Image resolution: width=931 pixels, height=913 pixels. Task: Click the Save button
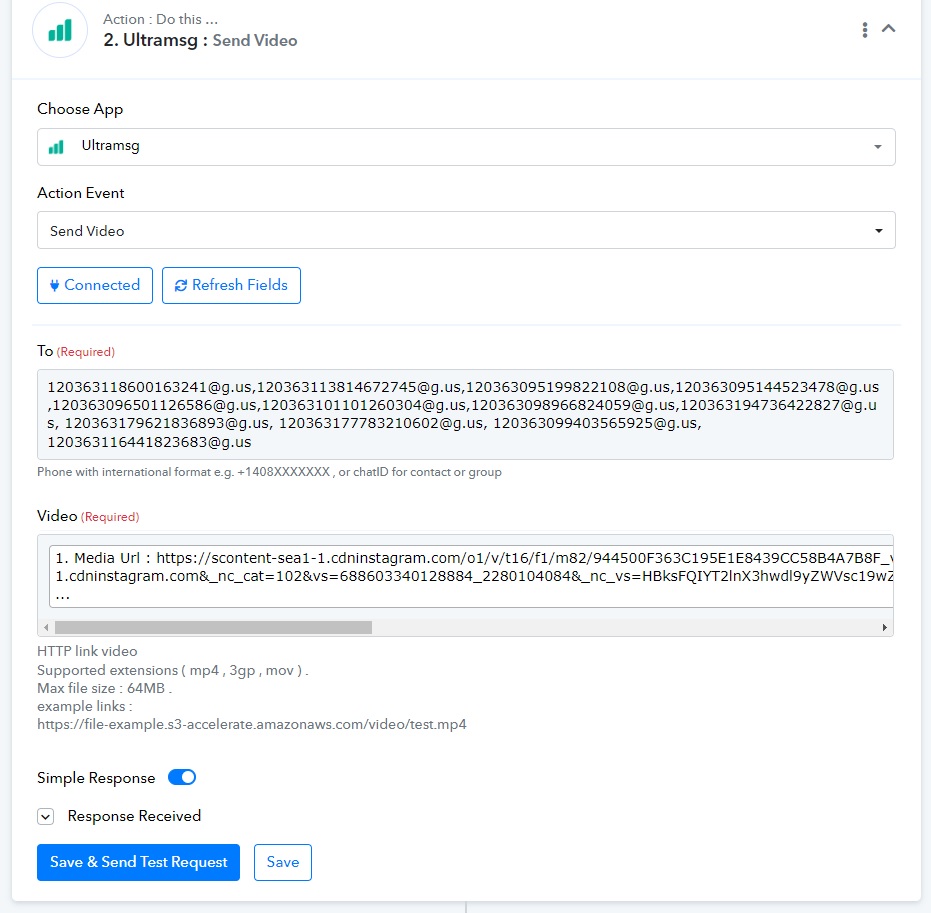pos(283,863)
